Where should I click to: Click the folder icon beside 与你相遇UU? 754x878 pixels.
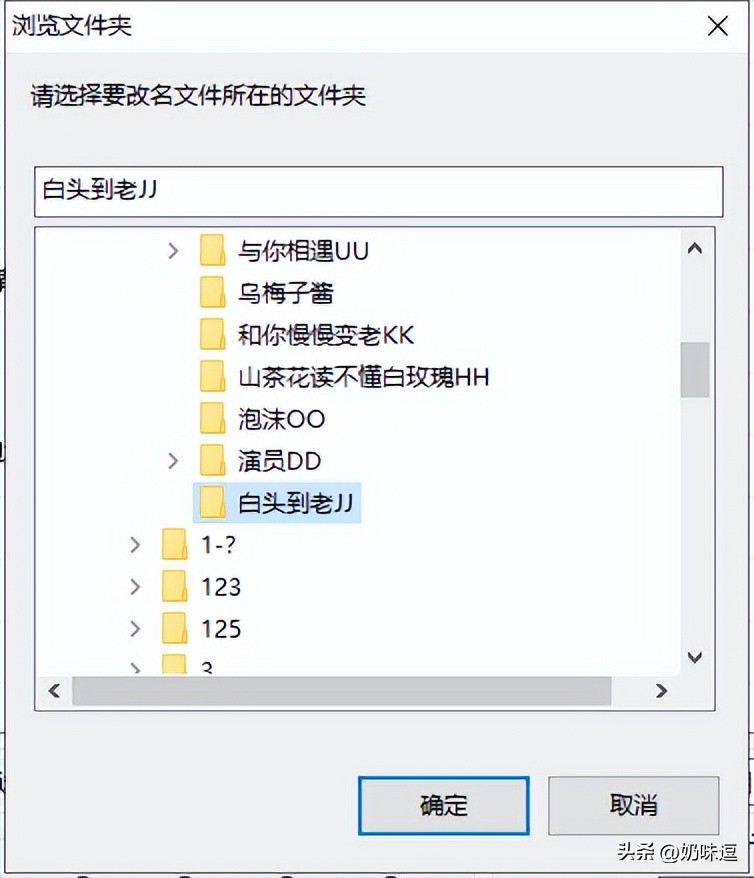212,251
